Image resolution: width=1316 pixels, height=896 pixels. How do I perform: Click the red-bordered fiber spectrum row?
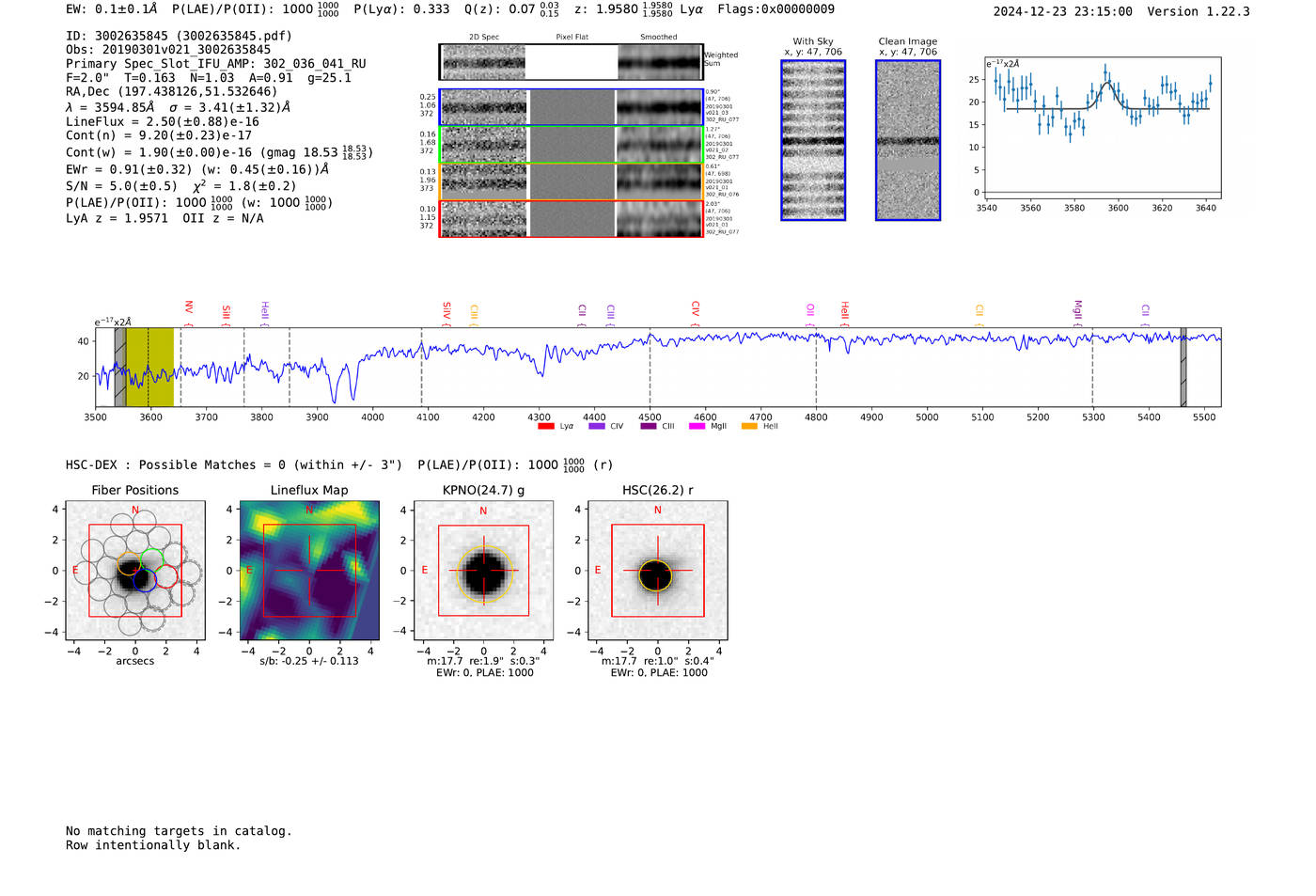(x=571, y=218)
